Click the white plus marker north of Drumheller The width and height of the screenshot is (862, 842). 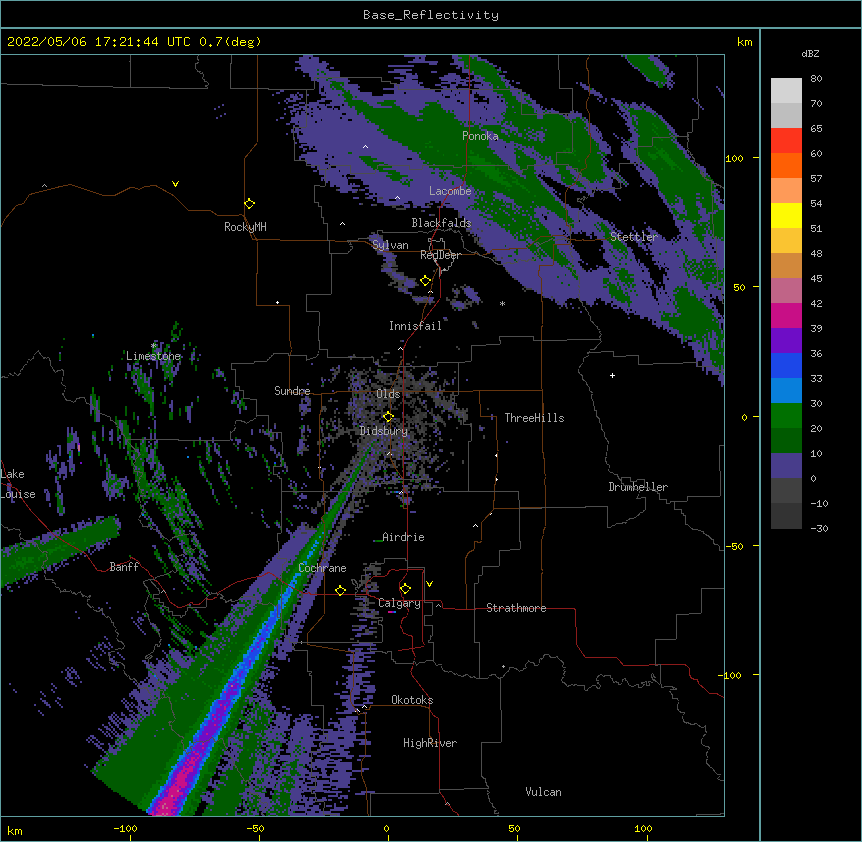pyautogui.click(x=612, y=375)
